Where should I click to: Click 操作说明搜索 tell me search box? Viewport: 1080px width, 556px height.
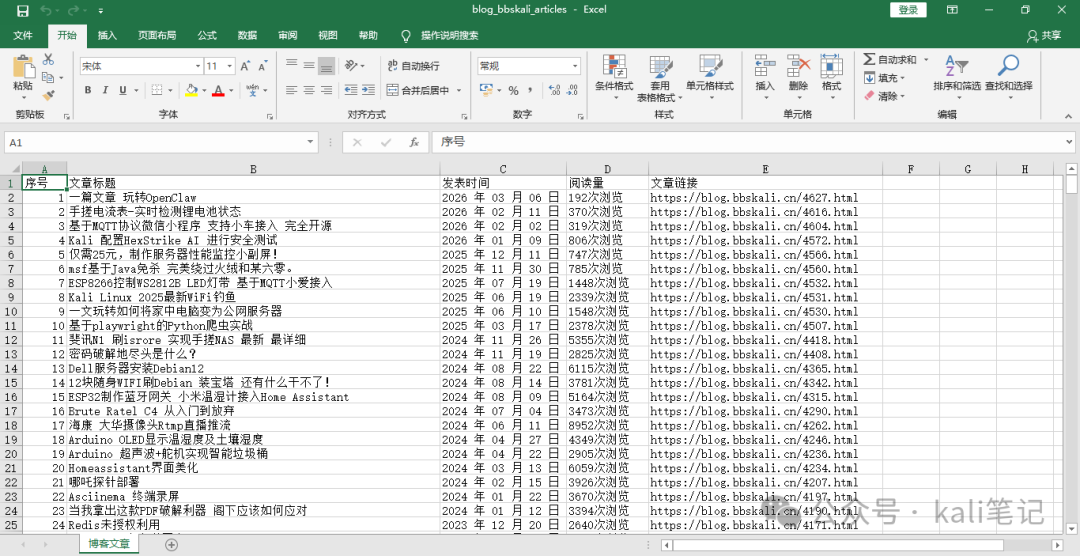(x=439, y=35)
